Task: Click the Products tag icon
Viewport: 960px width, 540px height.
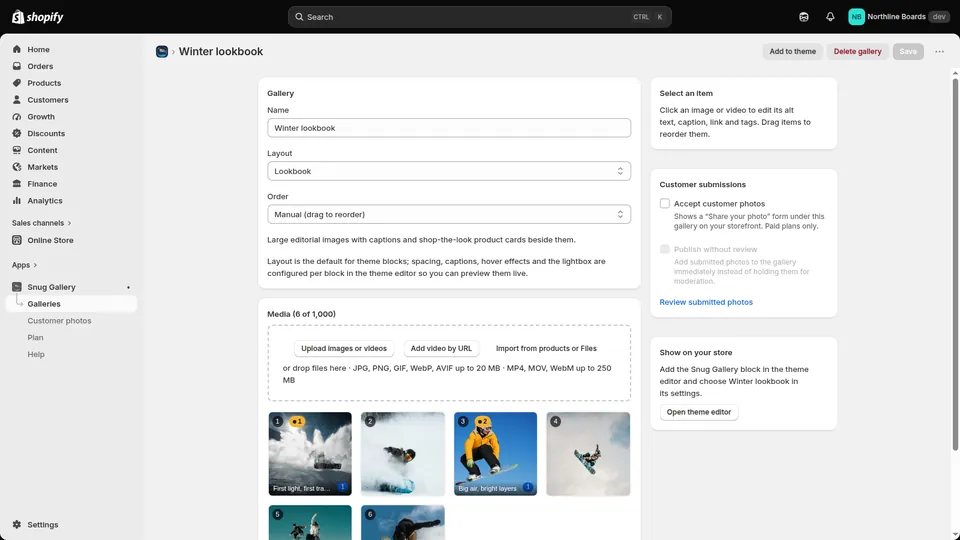Action: click(x=17, y=83)
